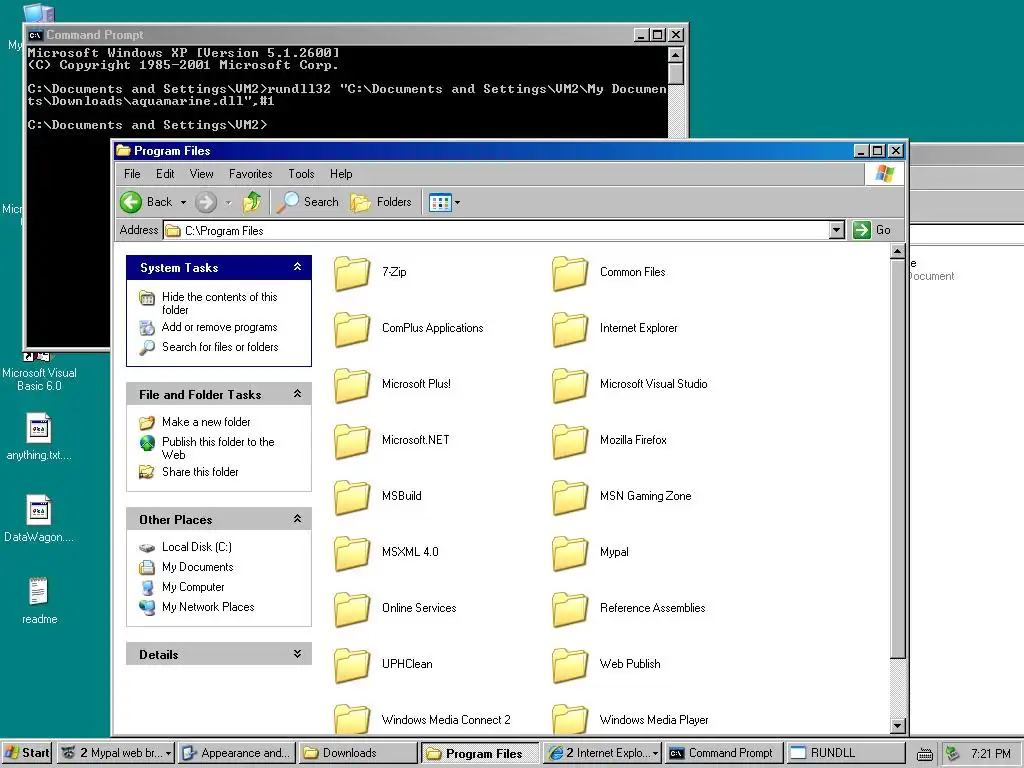Click the Go button beside address bar
1024x768 pixels.
coord(872,230)
